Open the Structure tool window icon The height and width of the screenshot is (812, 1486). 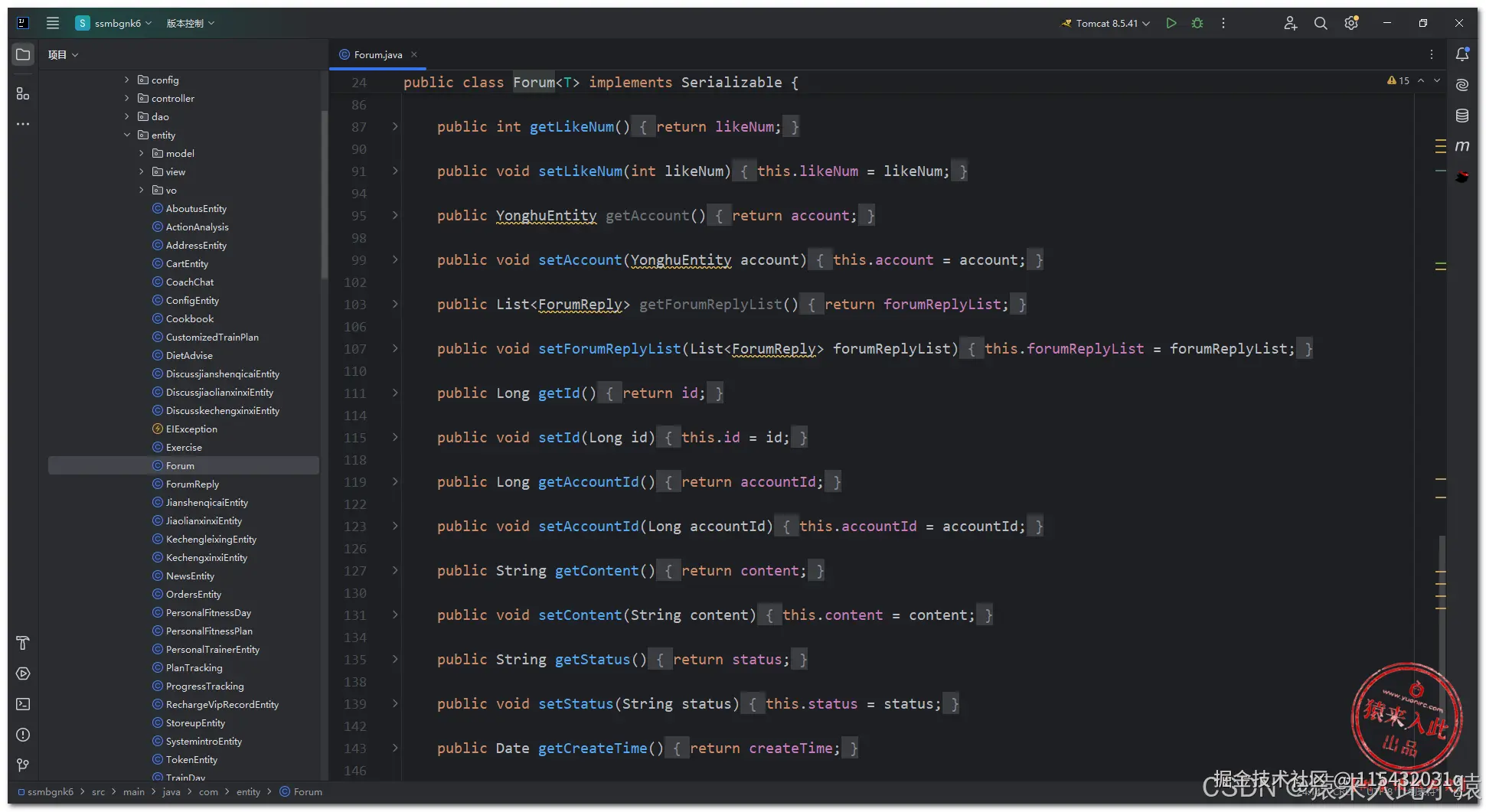click(x=23, y=93)
